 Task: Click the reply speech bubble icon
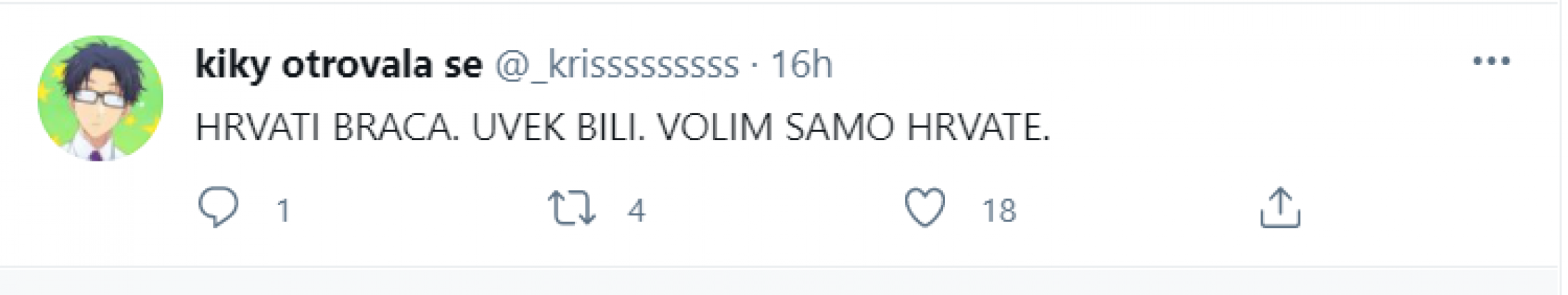(218, 207)
